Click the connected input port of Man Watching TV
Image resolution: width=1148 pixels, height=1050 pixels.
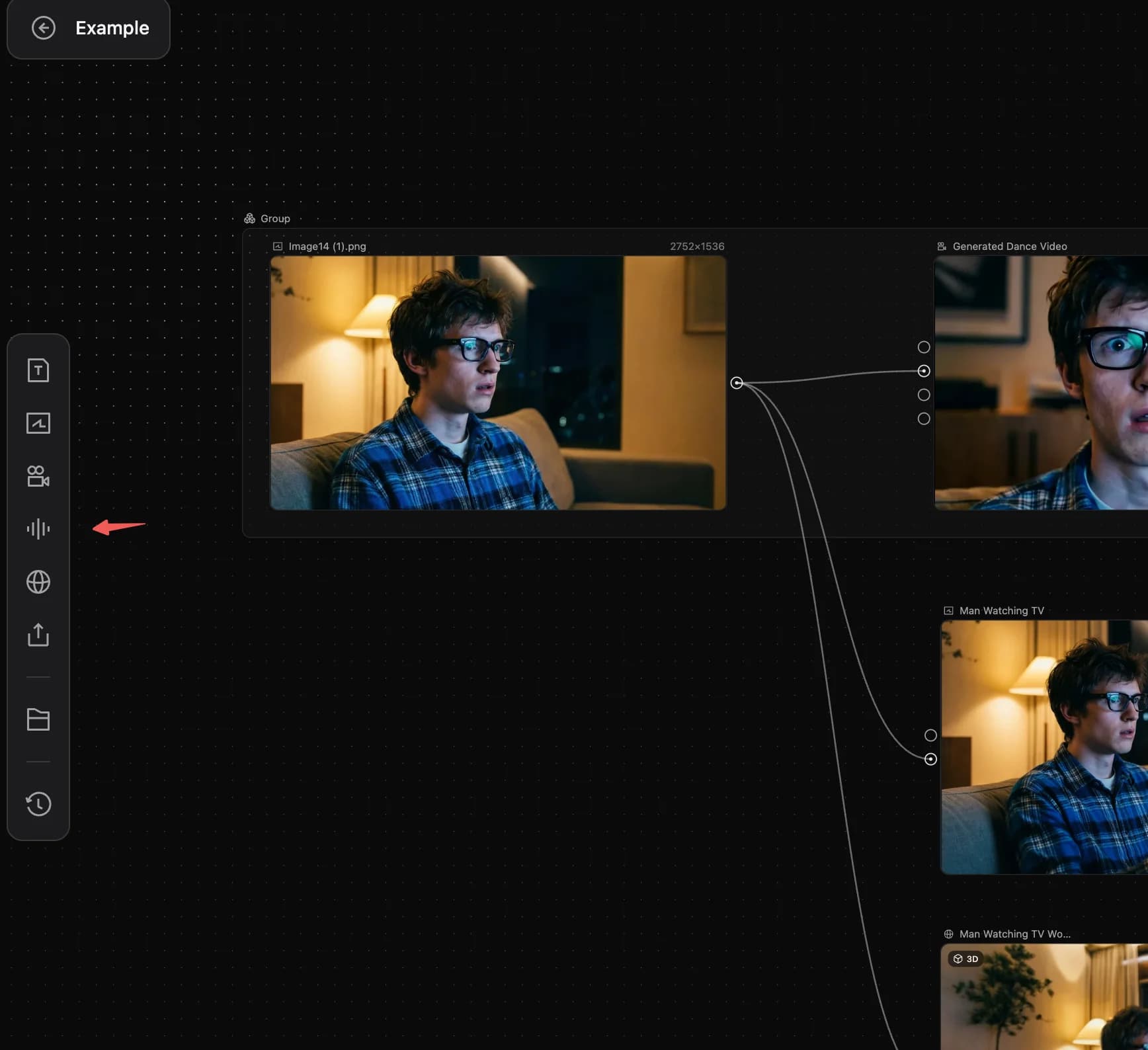[930, 759]
